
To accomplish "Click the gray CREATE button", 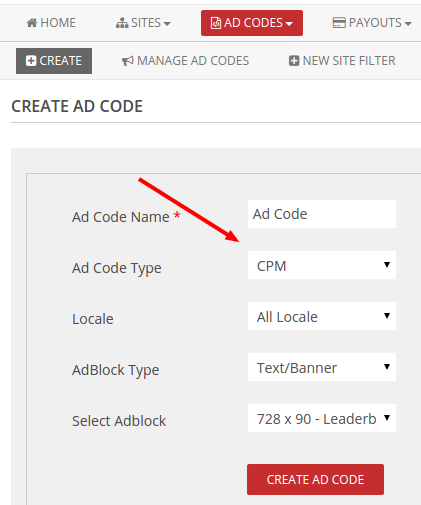I will (54, 61).
